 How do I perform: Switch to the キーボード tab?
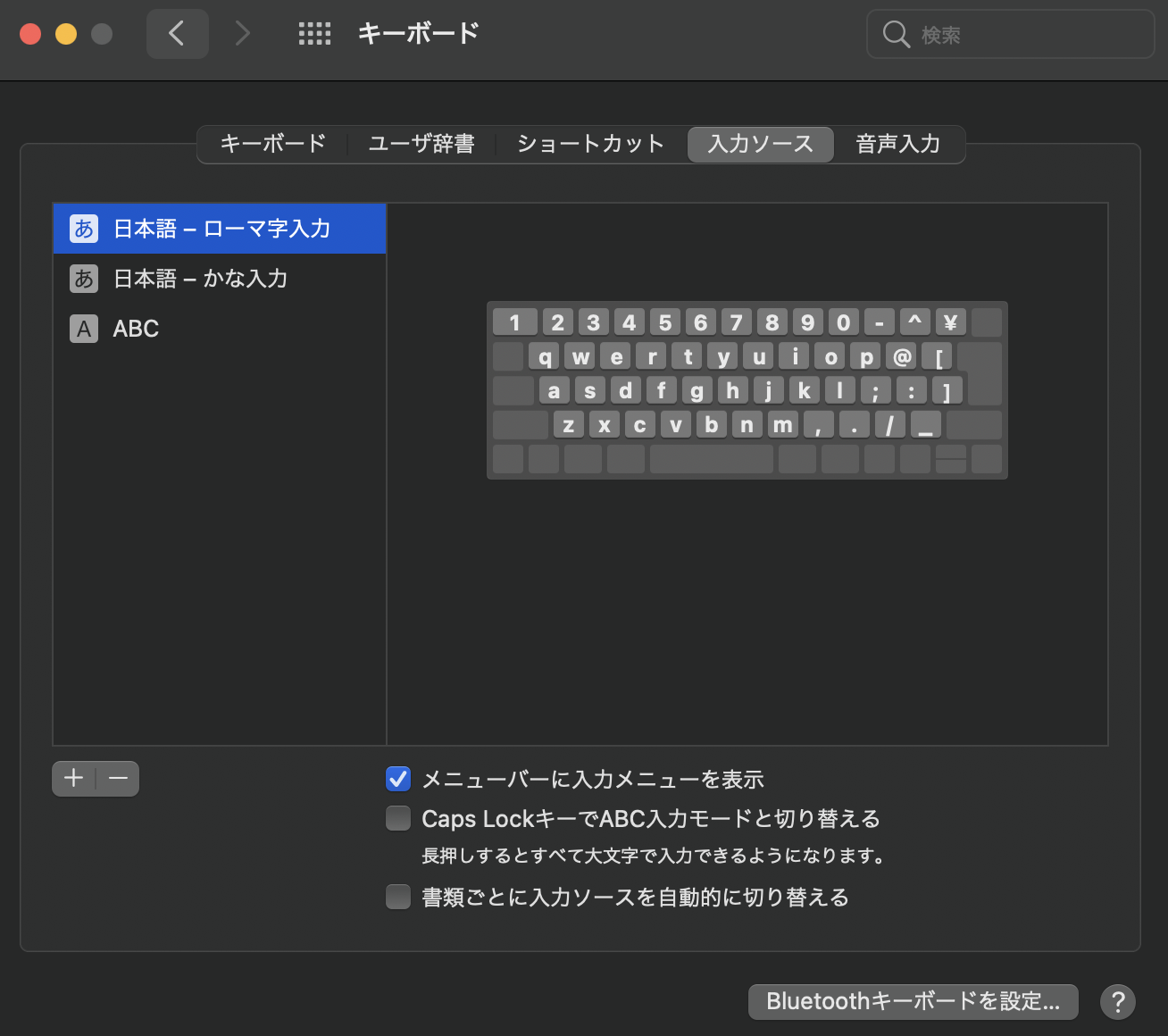click(x=272, y=144)
